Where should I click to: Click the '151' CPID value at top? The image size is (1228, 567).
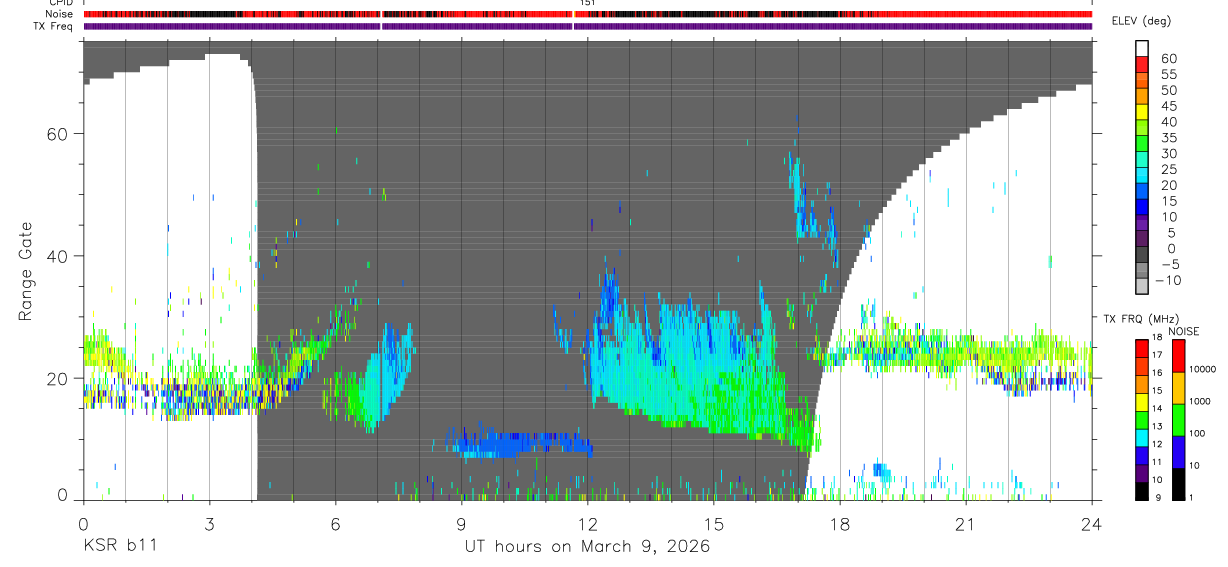point(587,3)
